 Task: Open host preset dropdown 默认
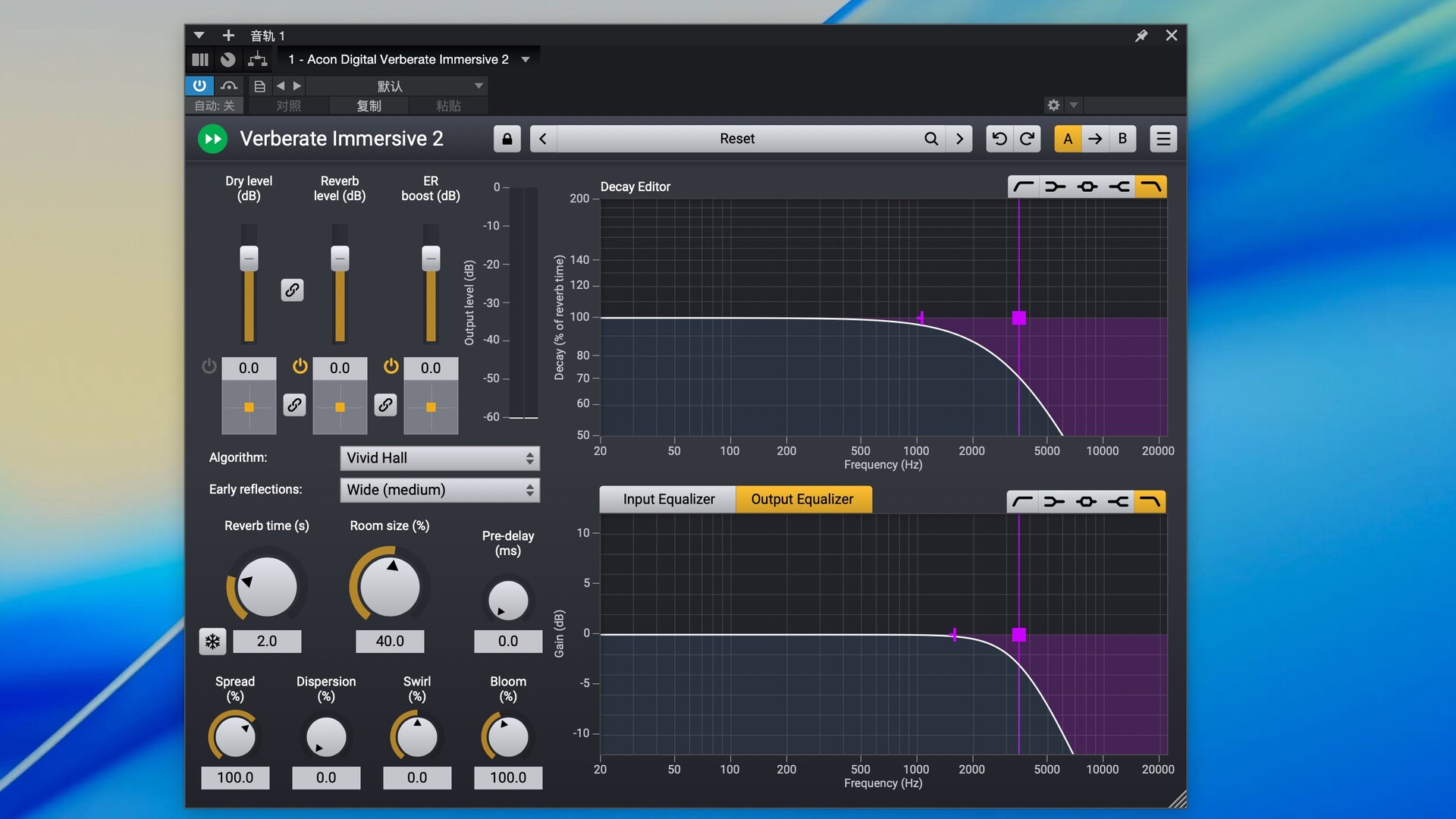pos(396,86)
